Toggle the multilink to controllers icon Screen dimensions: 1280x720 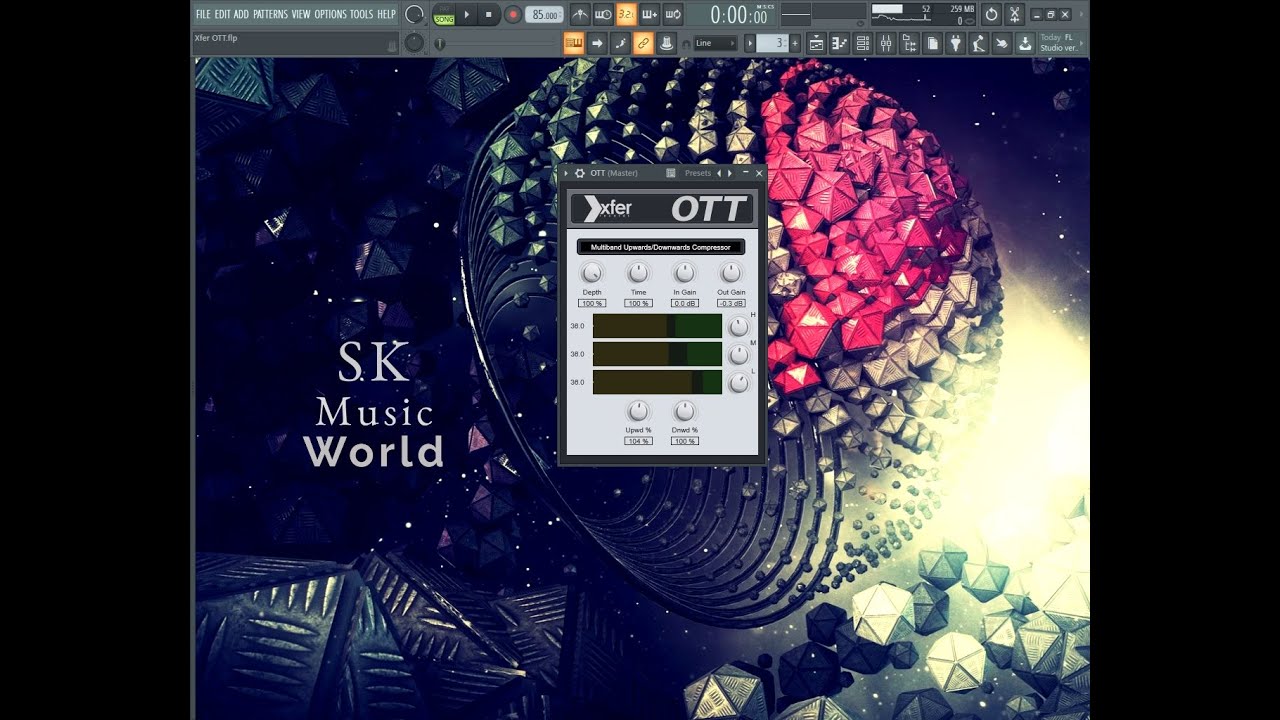644,43
